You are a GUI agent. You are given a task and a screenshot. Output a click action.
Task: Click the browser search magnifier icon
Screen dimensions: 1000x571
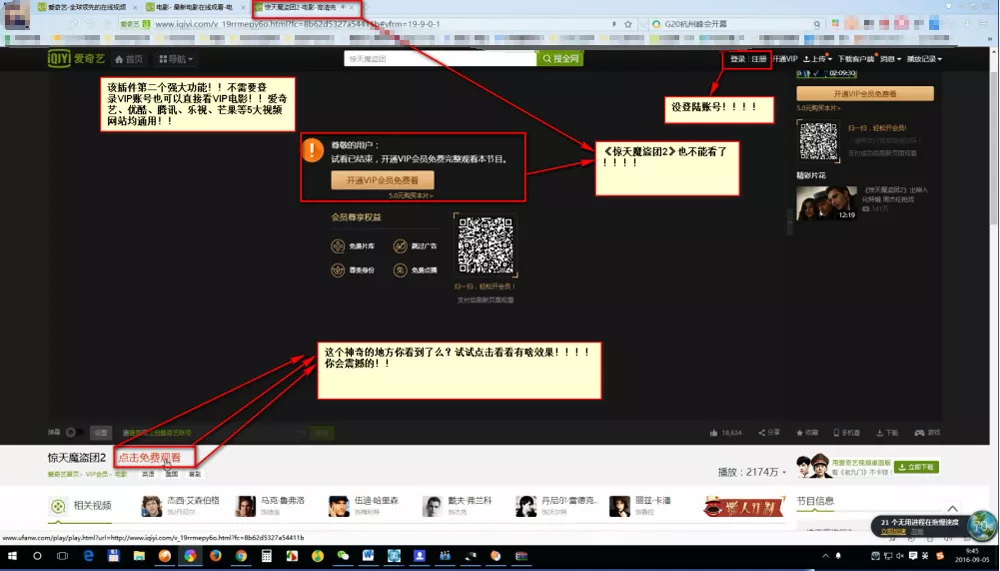[816, 24]
